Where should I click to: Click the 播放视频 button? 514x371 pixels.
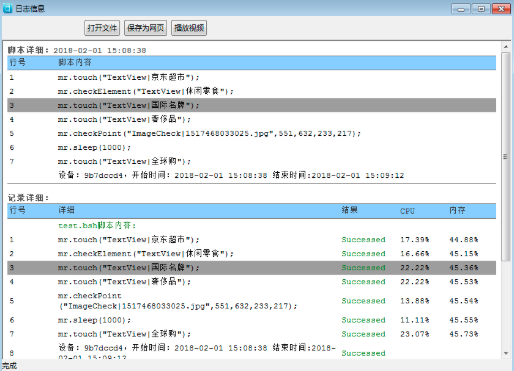pyautogui.click(x=189, y=28)
